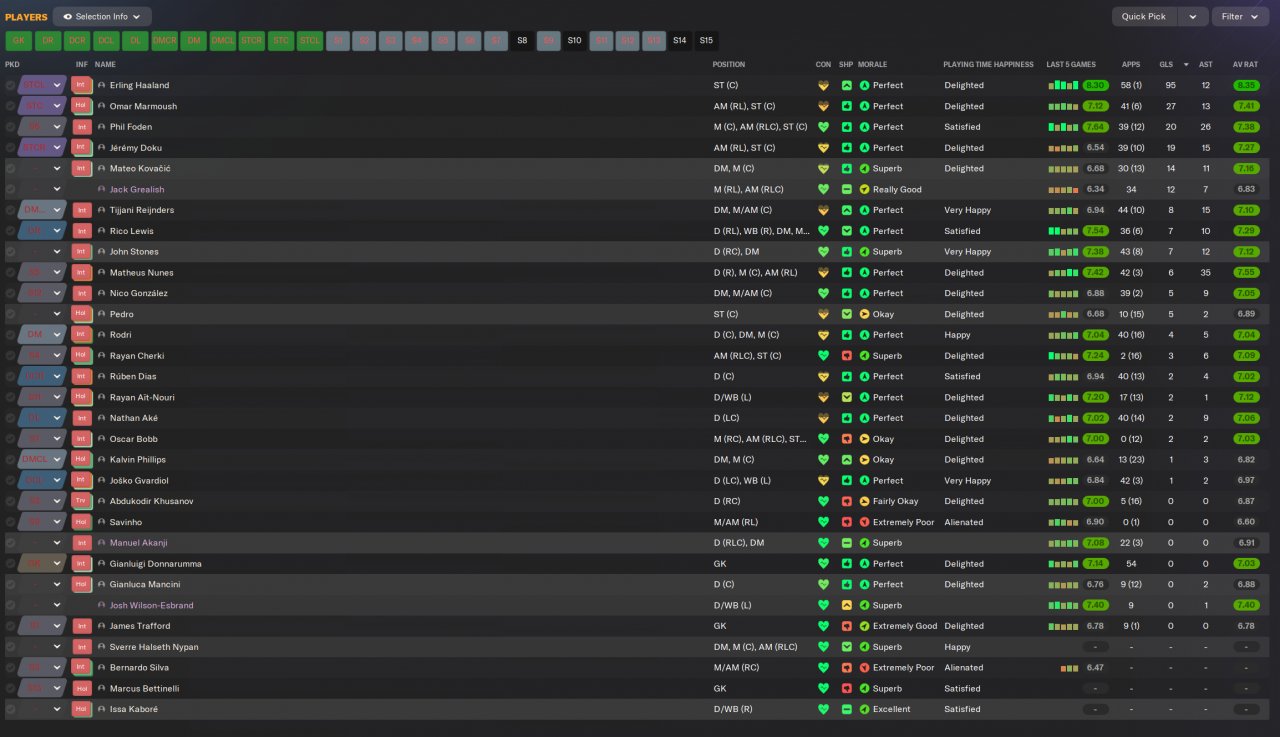Image resolution: width=1280 pixels, height=737 pixels.
Task: Toggle the picked checkmark for Rico Lewis
Action: (10, 231)
